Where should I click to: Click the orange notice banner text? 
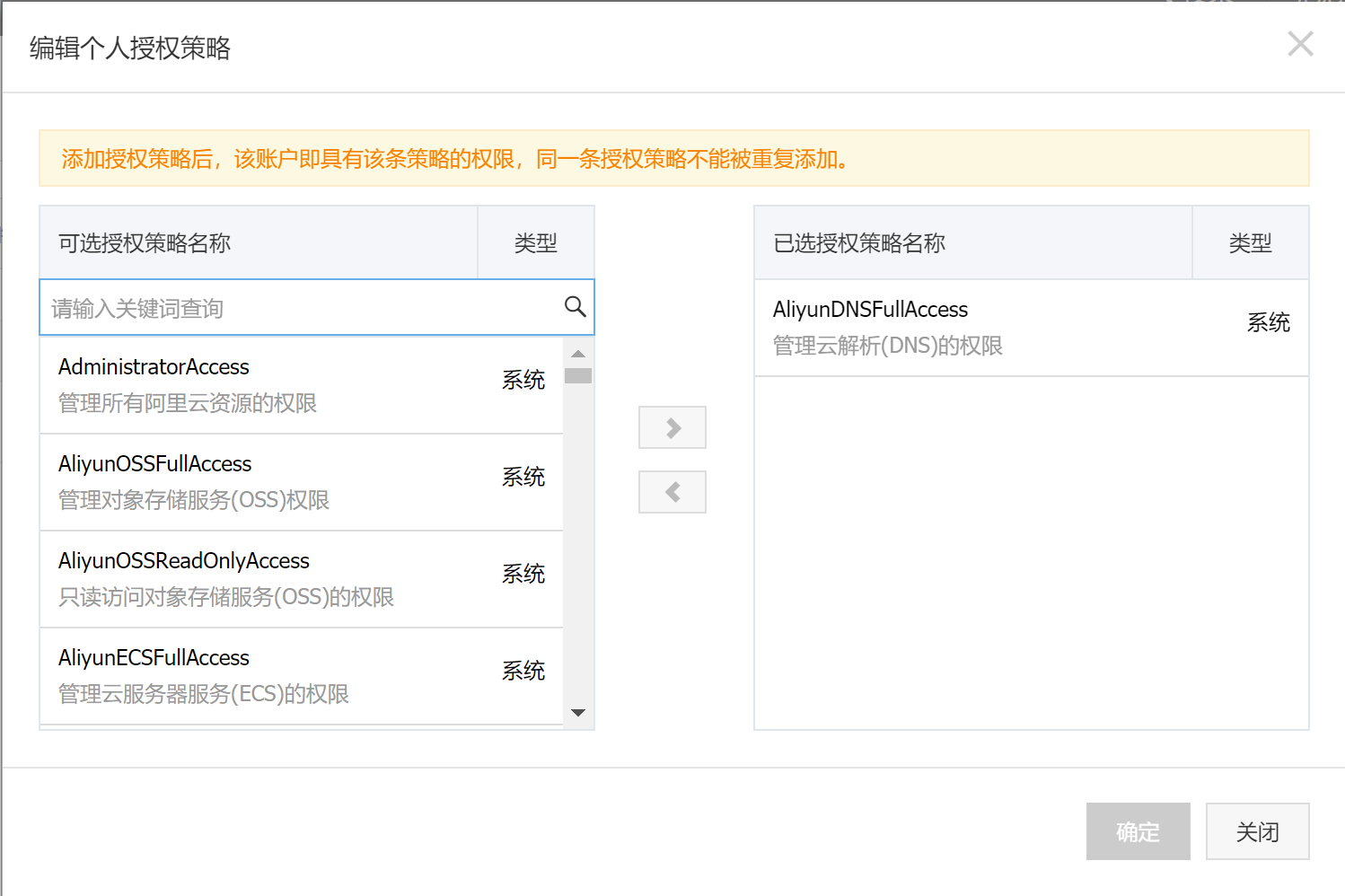[x=455, y=159]
